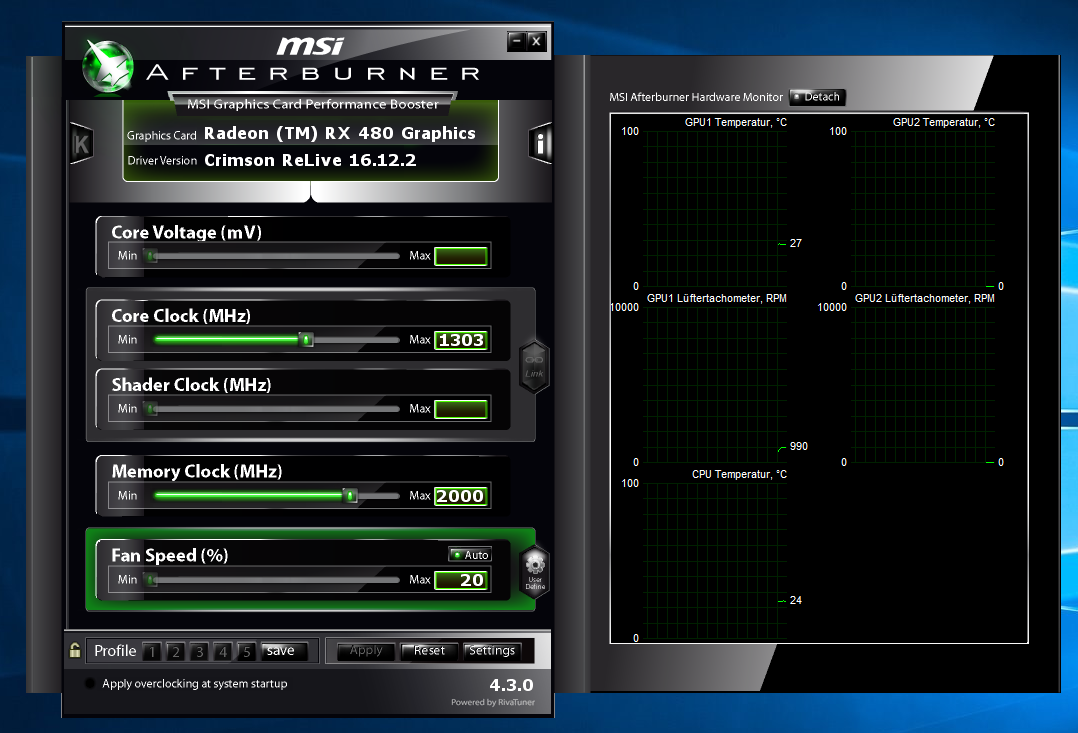
Task: Detach the hardware monitor panel
Action: [817, 97]
